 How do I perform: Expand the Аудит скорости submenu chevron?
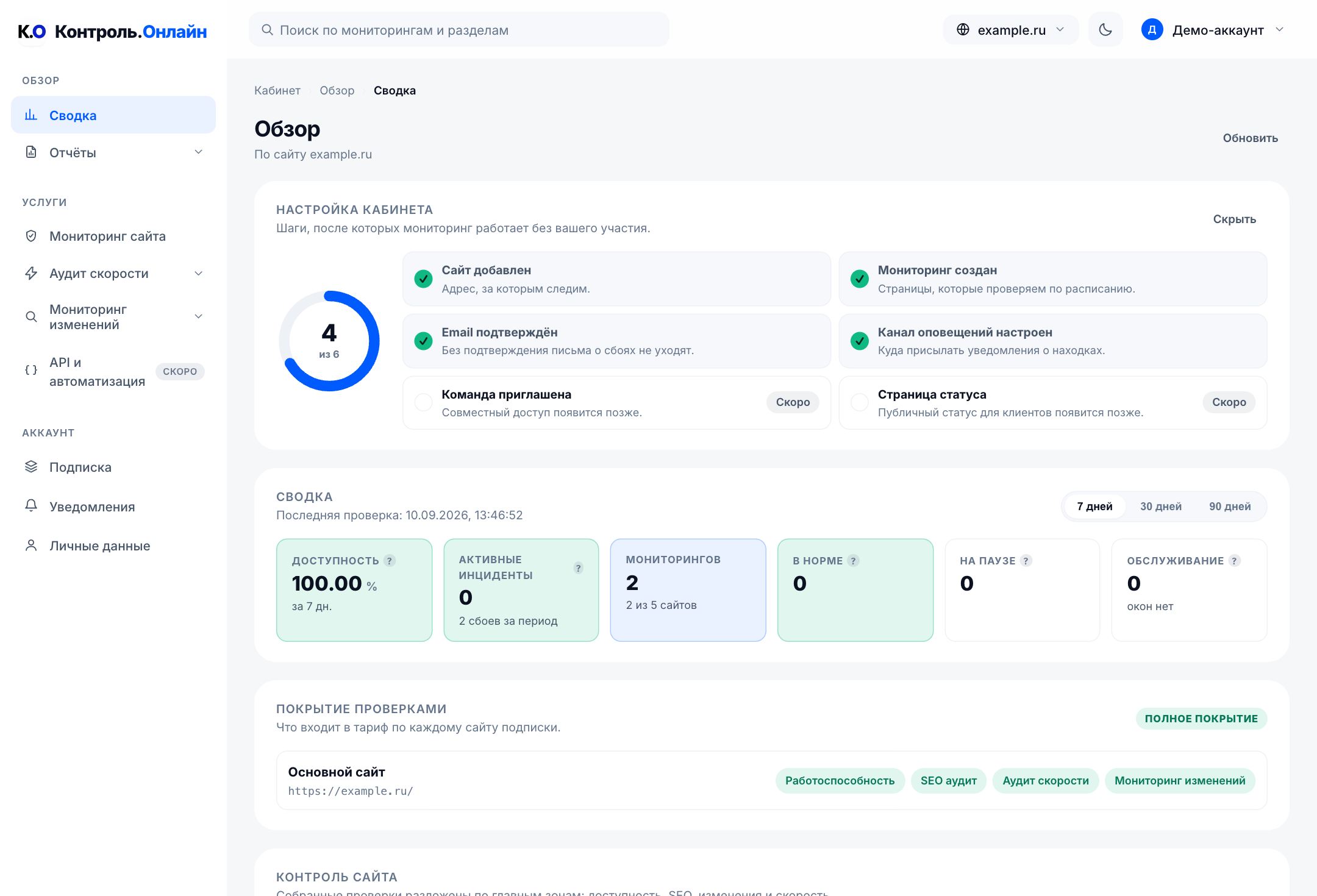(198, 273)
